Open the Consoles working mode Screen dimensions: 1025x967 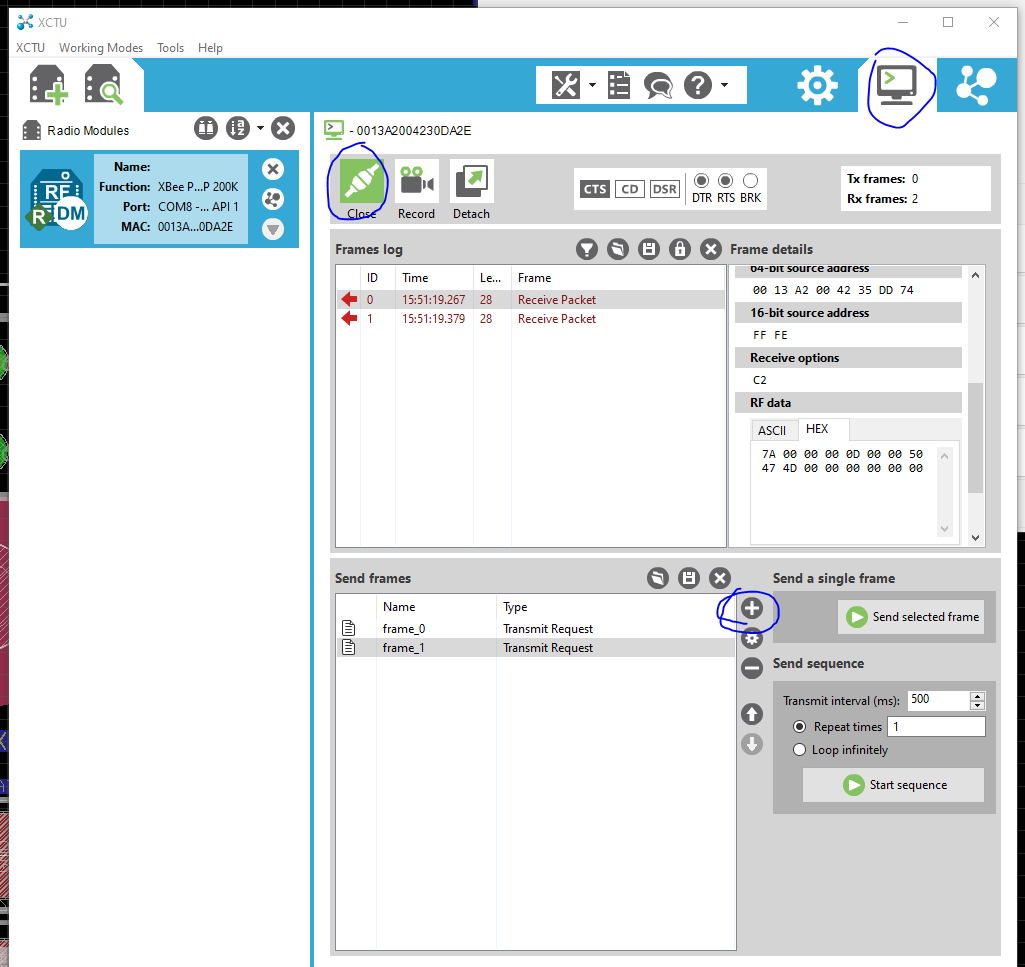pos(896,86)
